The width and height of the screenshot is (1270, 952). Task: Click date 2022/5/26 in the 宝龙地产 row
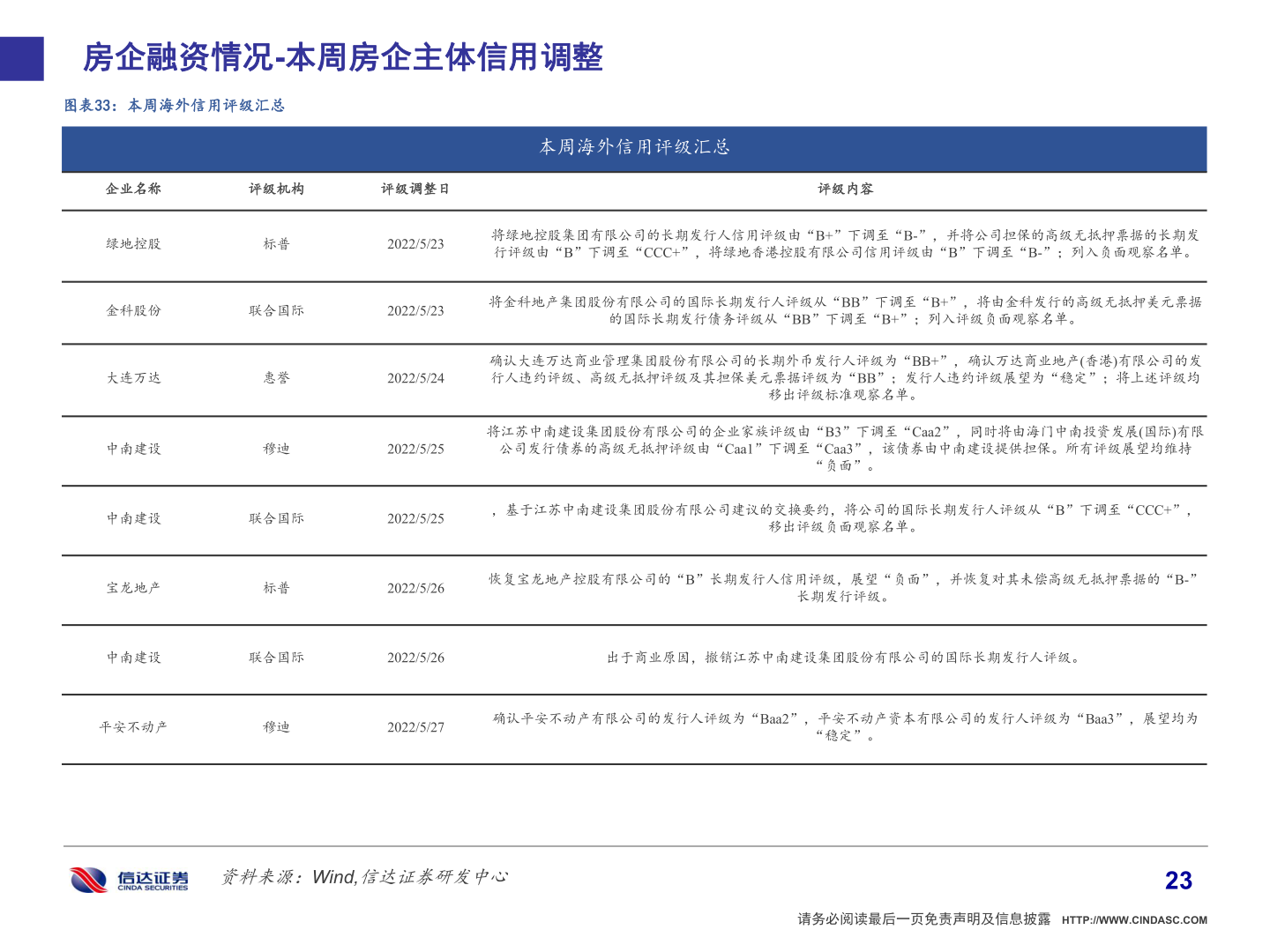click(x=415, y=588)
